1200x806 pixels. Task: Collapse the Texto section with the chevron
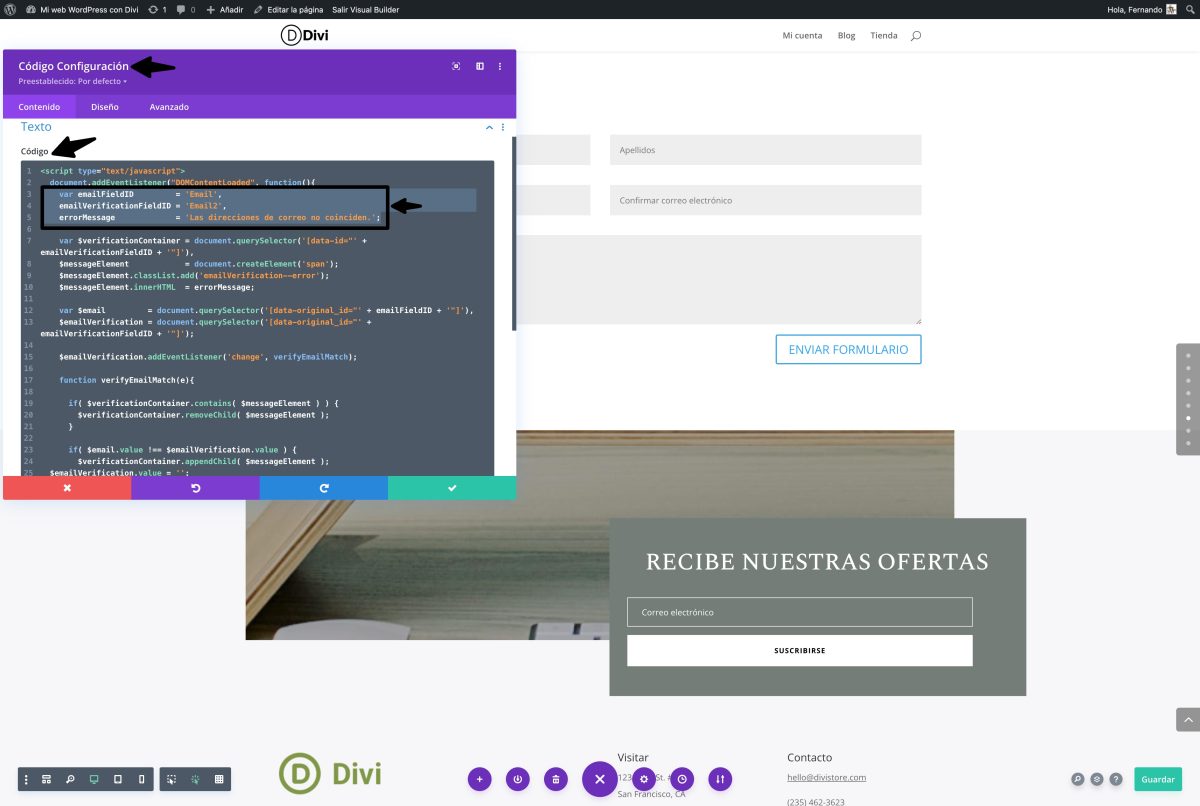(x=489, y=127)
